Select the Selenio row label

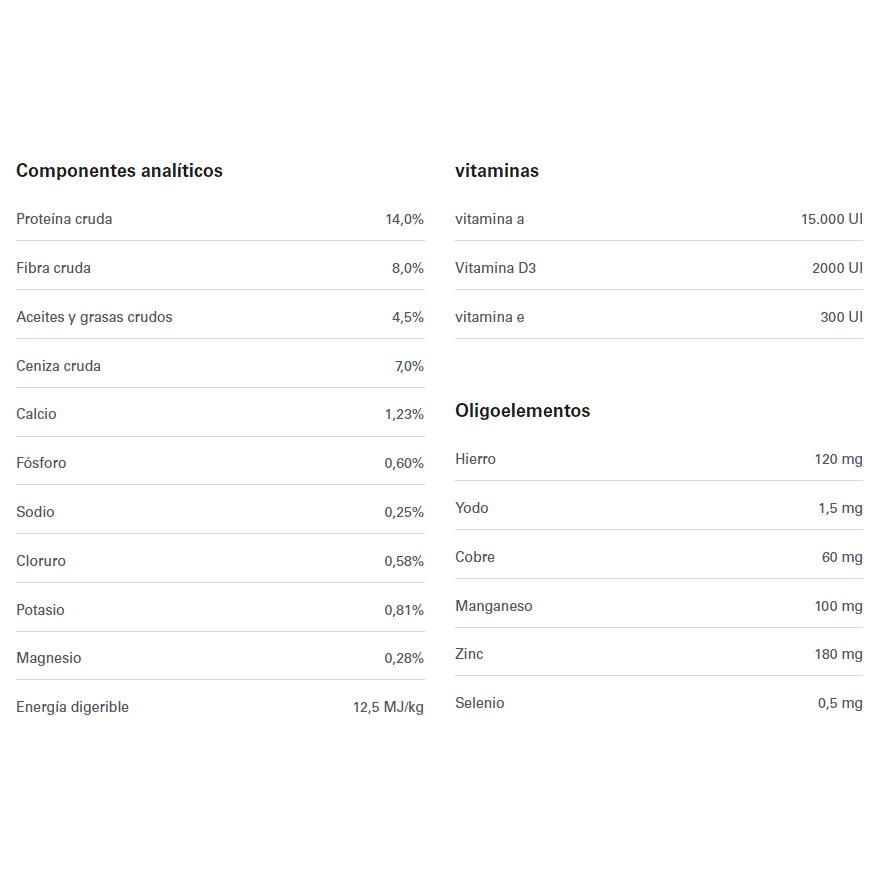pyautogui.click(x=479, y=703)
